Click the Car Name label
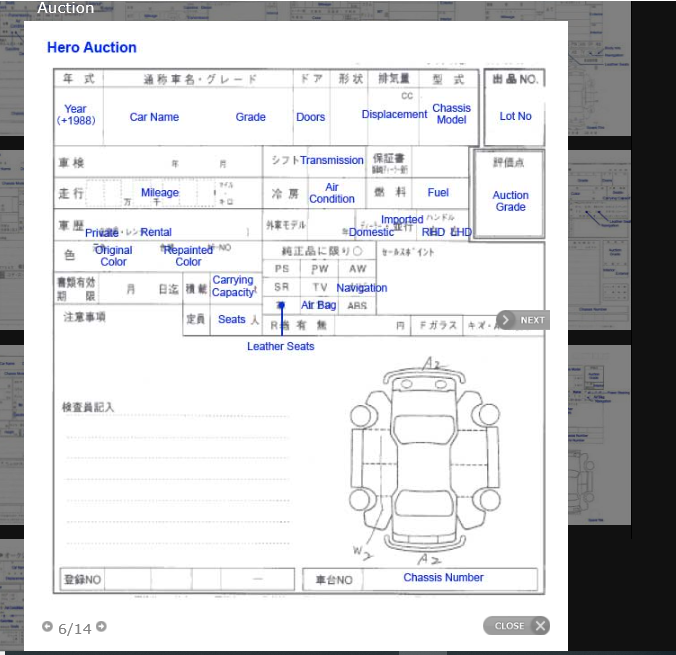The width and height of the screenshot is (676, 655). pyautogui.click(x=154, y=117)
